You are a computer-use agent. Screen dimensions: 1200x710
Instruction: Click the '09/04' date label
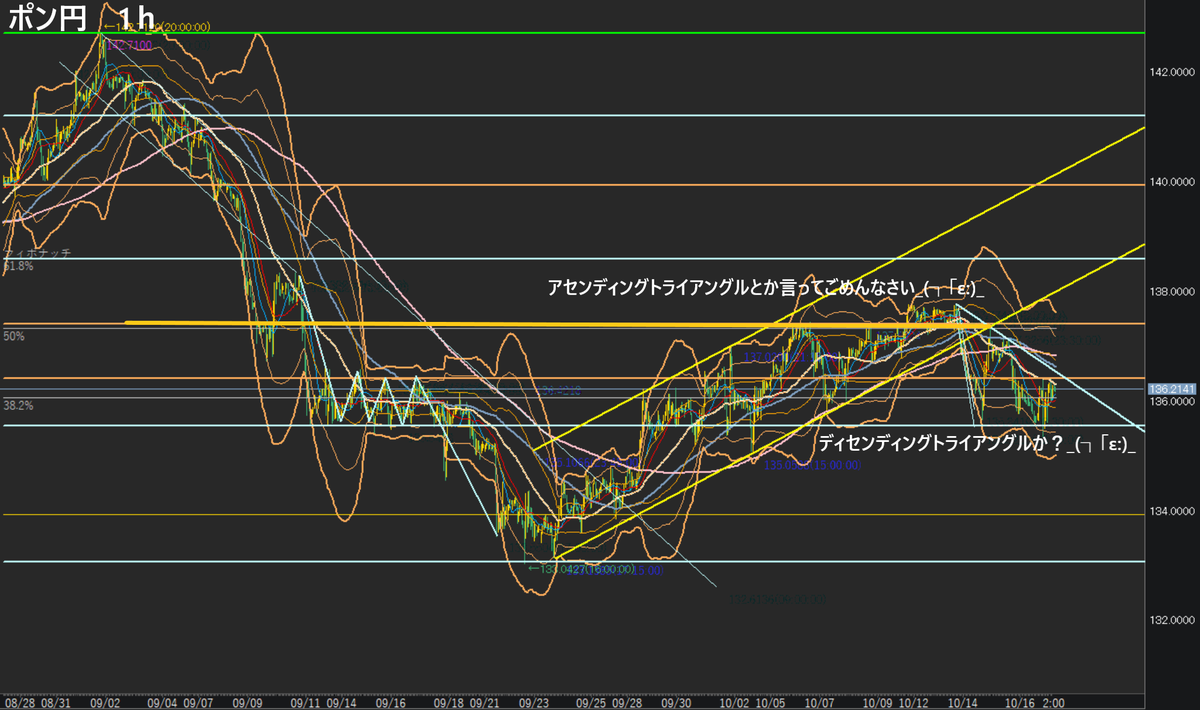tap(162, 703)
